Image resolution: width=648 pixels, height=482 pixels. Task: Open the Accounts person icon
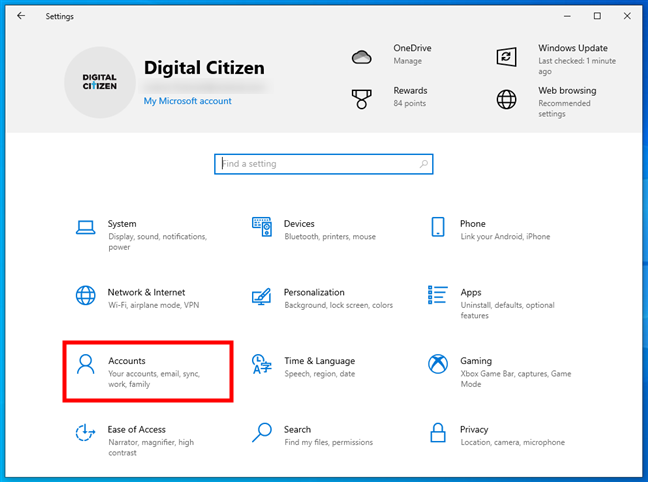tap(86, 364)
